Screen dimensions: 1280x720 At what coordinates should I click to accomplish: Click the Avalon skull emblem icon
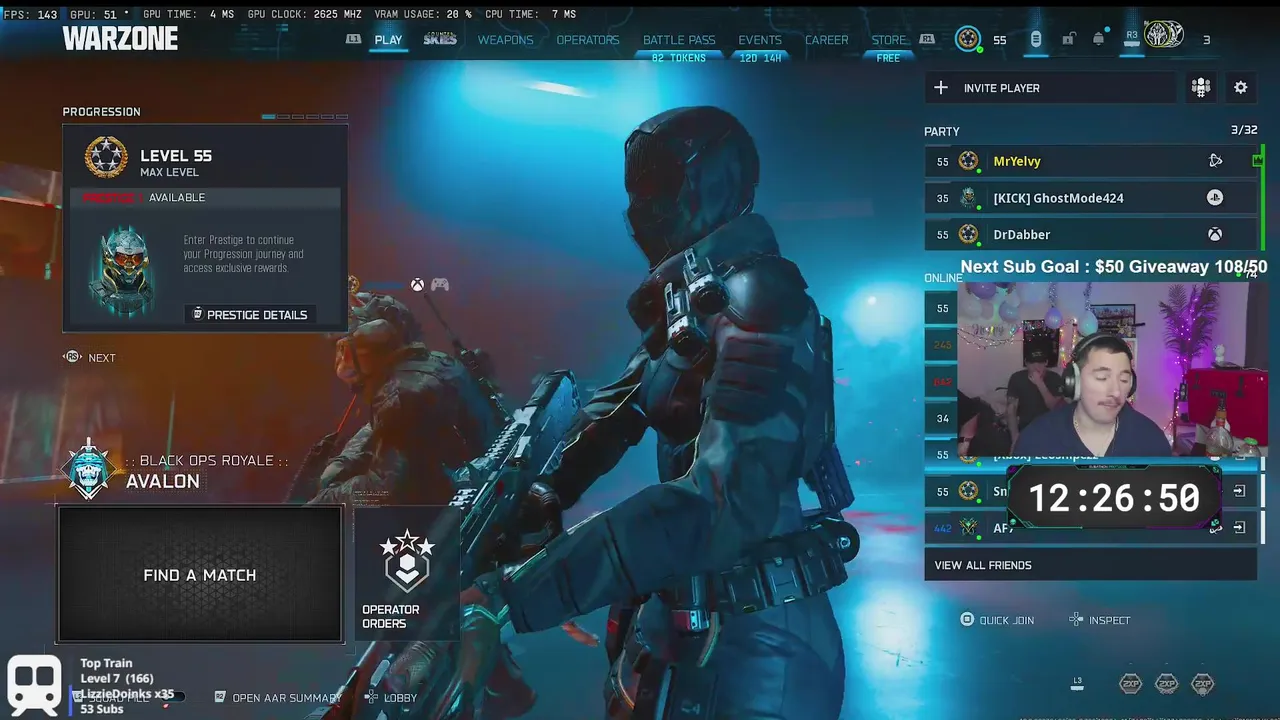coord(89,469)
